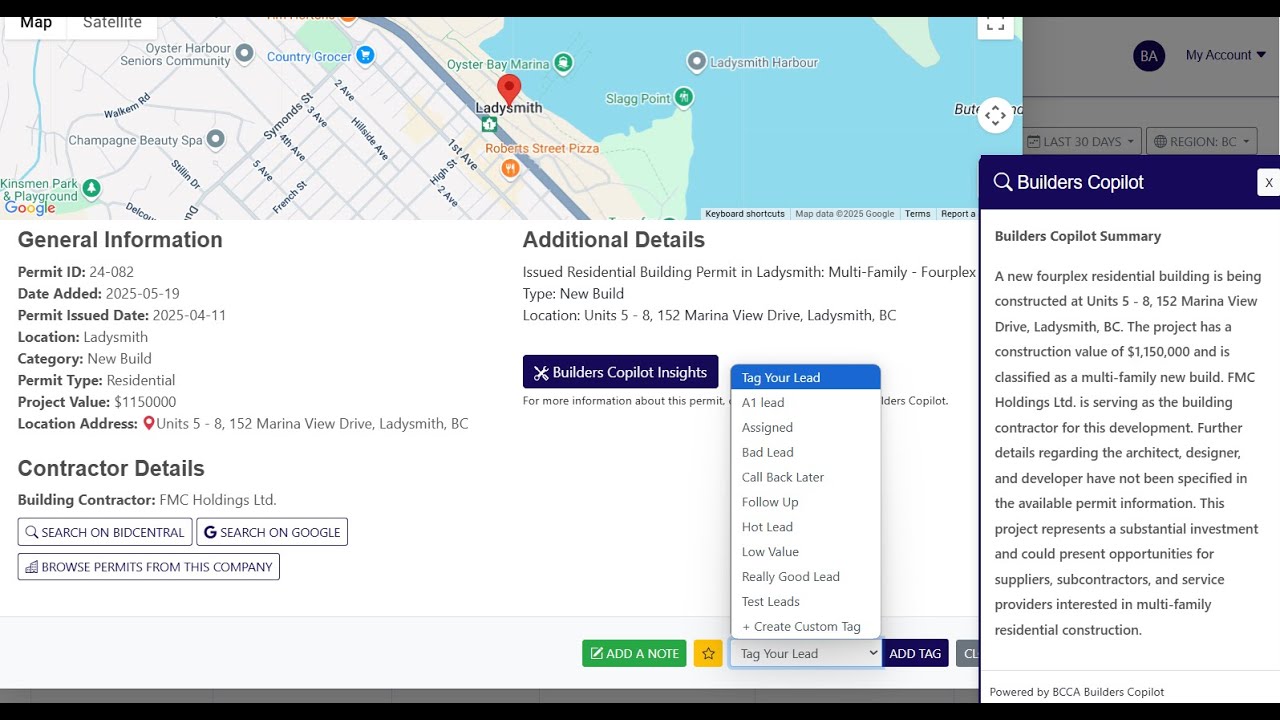Open the Region: BC filter dropdown
The width and height of the screenshot is (1280, 720).
tap(1202, 141)
